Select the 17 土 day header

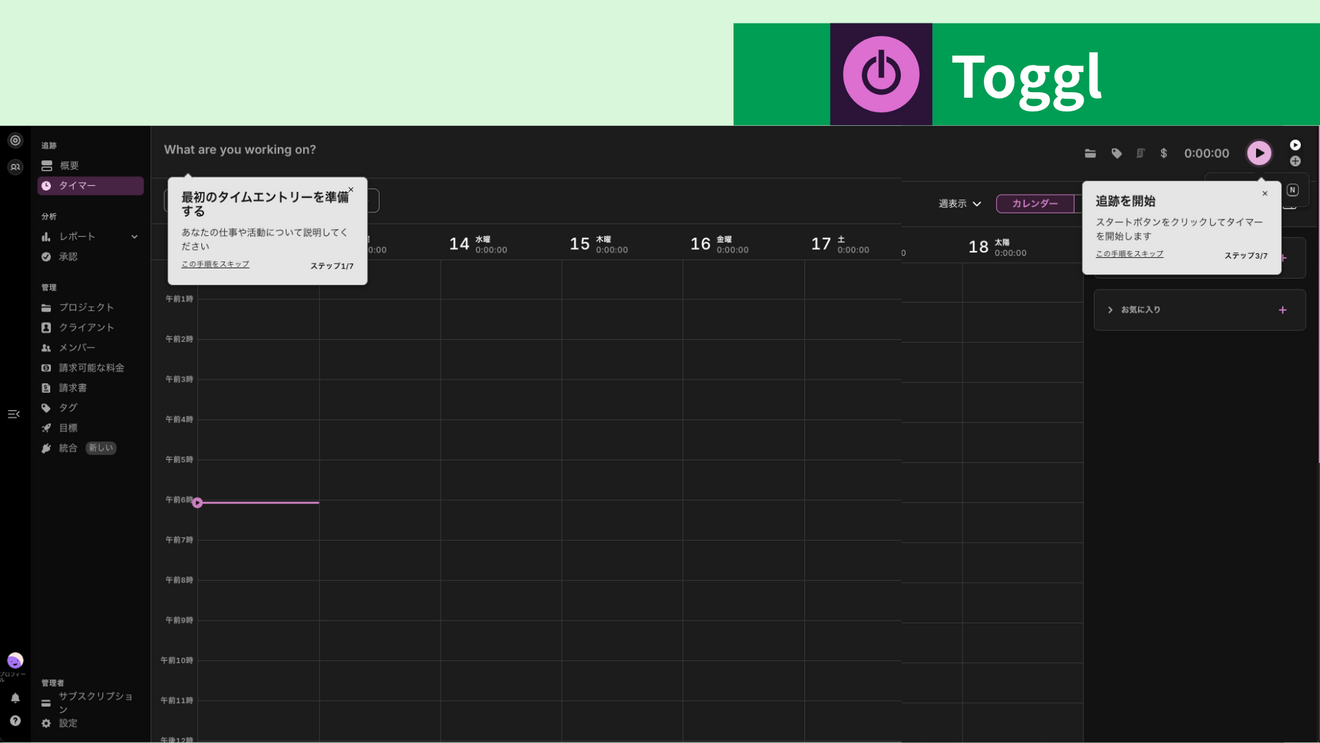coord(840,244)
